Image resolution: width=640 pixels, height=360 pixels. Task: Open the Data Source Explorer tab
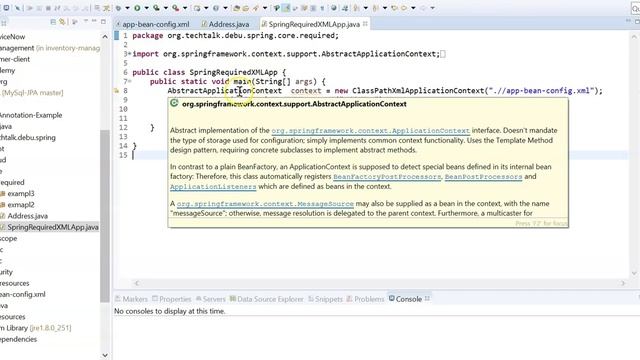267,299
